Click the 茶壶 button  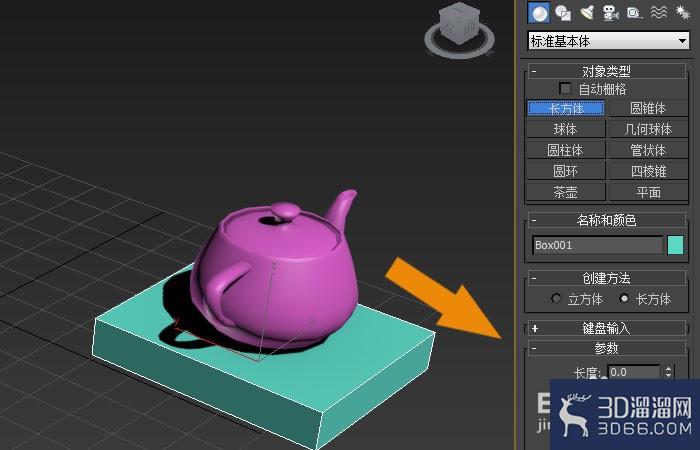[x=566, y=192]
